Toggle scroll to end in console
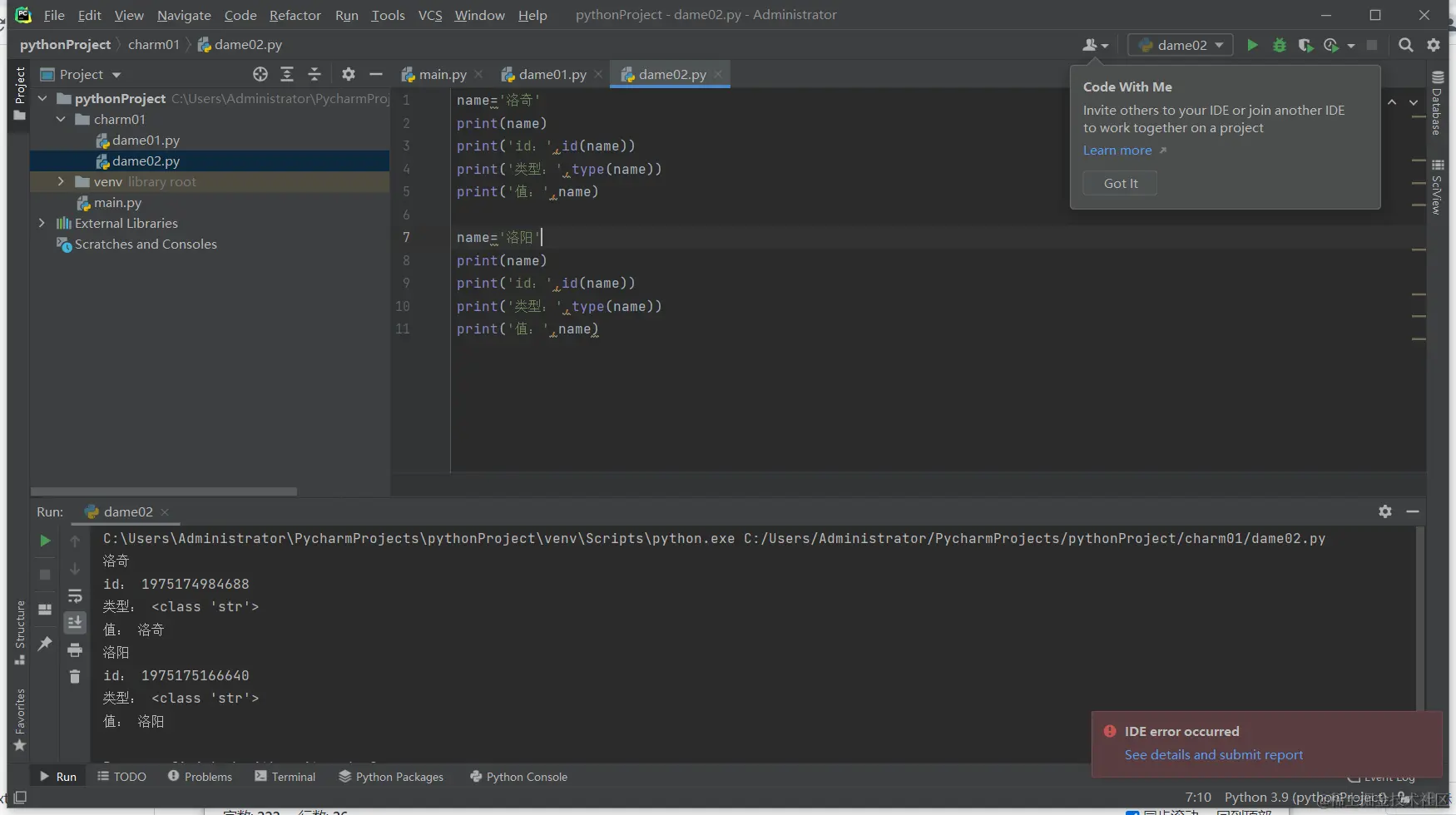 75,622
